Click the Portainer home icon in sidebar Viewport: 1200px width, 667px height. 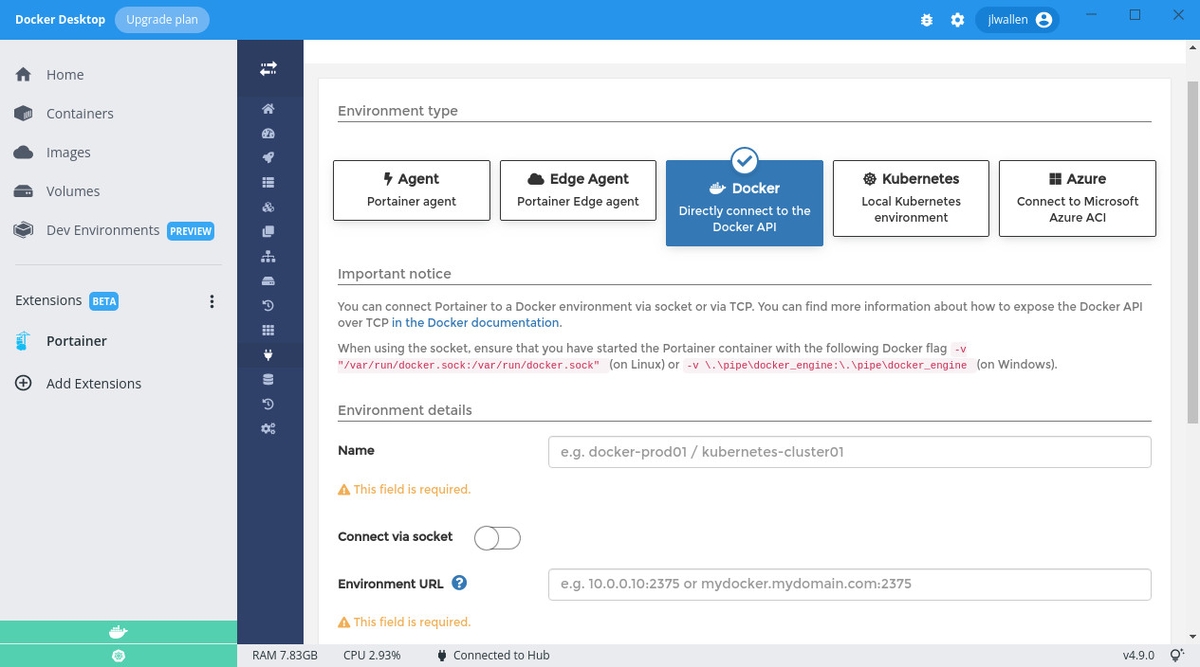pos(268,109)
